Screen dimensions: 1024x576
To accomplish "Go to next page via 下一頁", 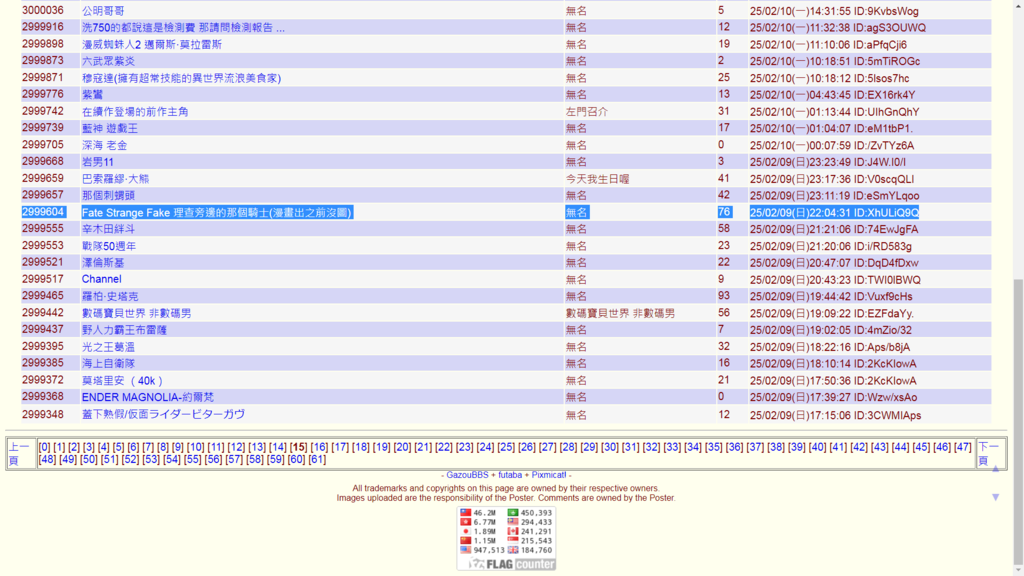I will tap(987, 453).
